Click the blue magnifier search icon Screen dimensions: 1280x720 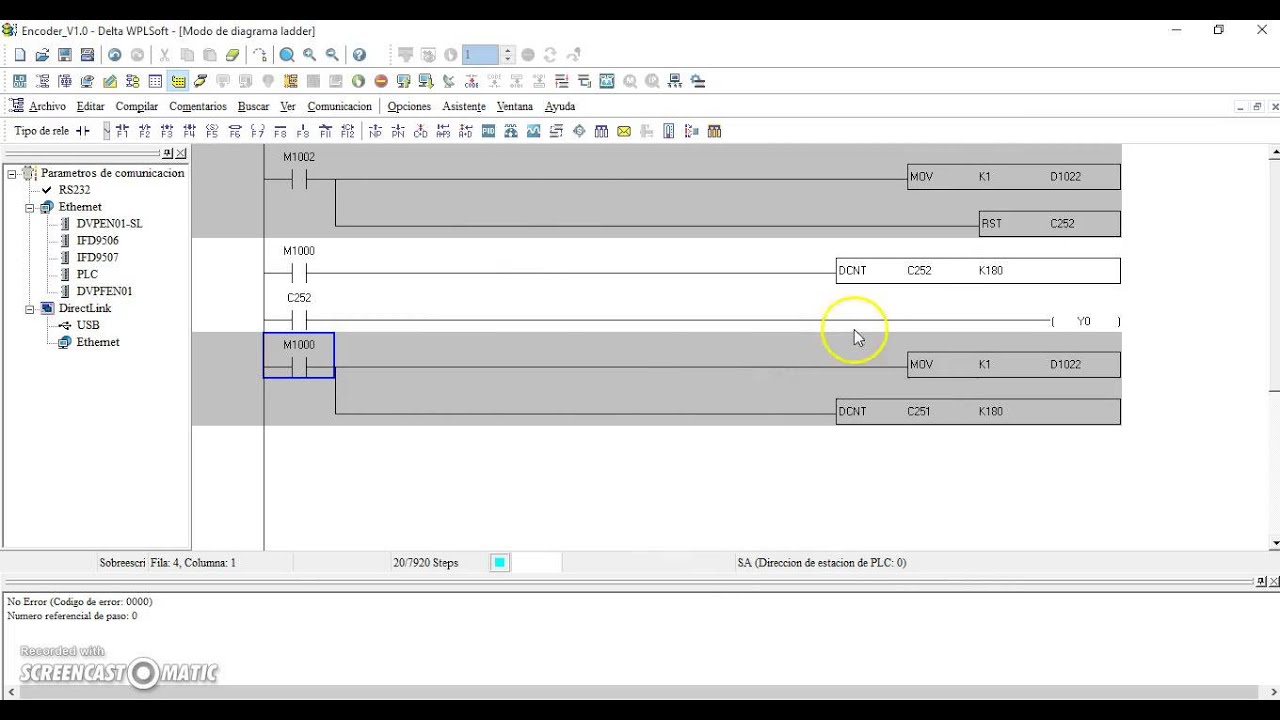(287, 55)
